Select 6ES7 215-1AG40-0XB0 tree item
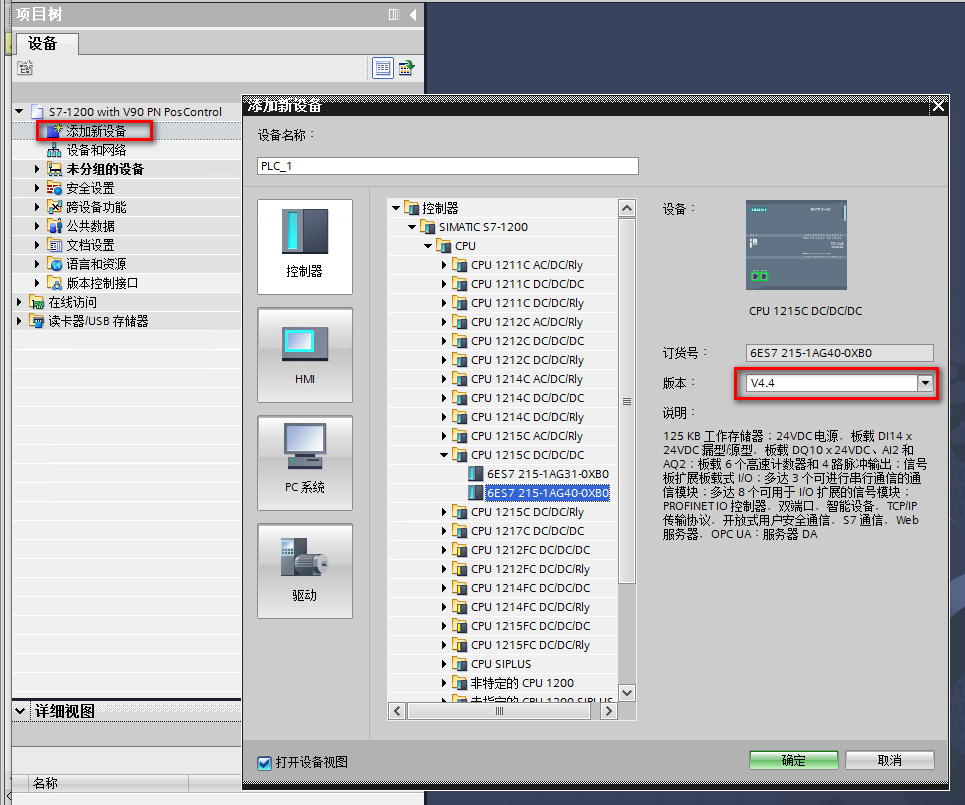The width and height of the screenshot is (965, 805). pyautogui.click(x=548, y=493)
